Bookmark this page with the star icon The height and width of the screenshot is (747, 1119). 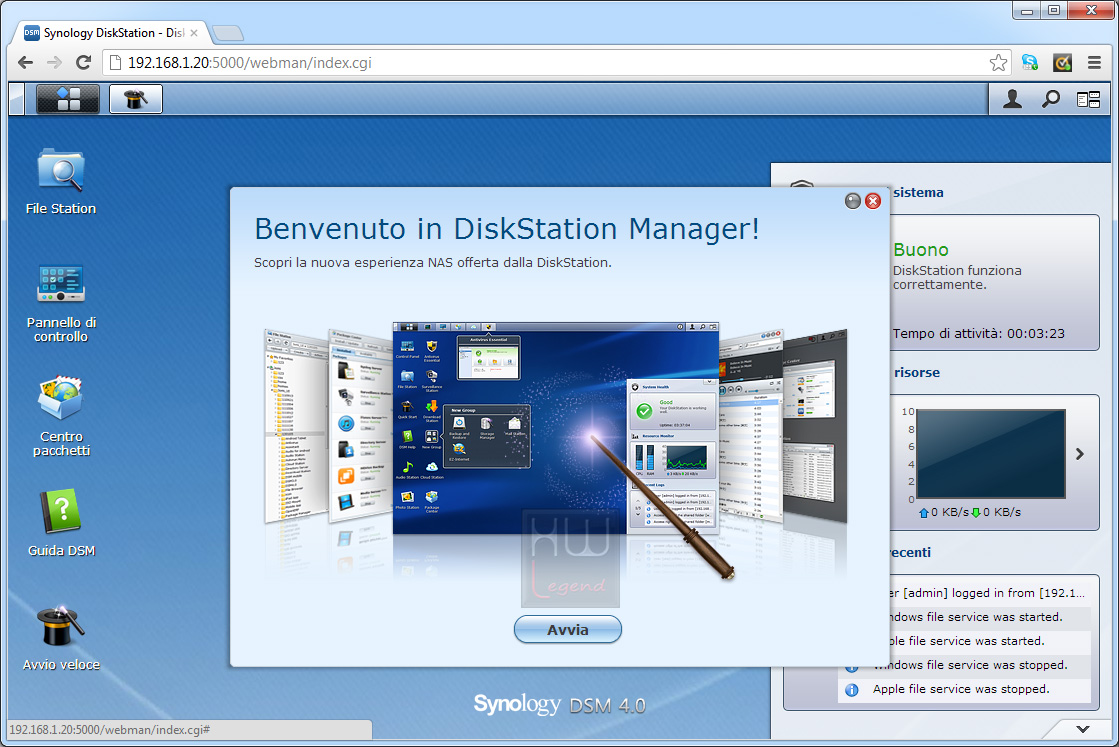click(x=998, y=63)
